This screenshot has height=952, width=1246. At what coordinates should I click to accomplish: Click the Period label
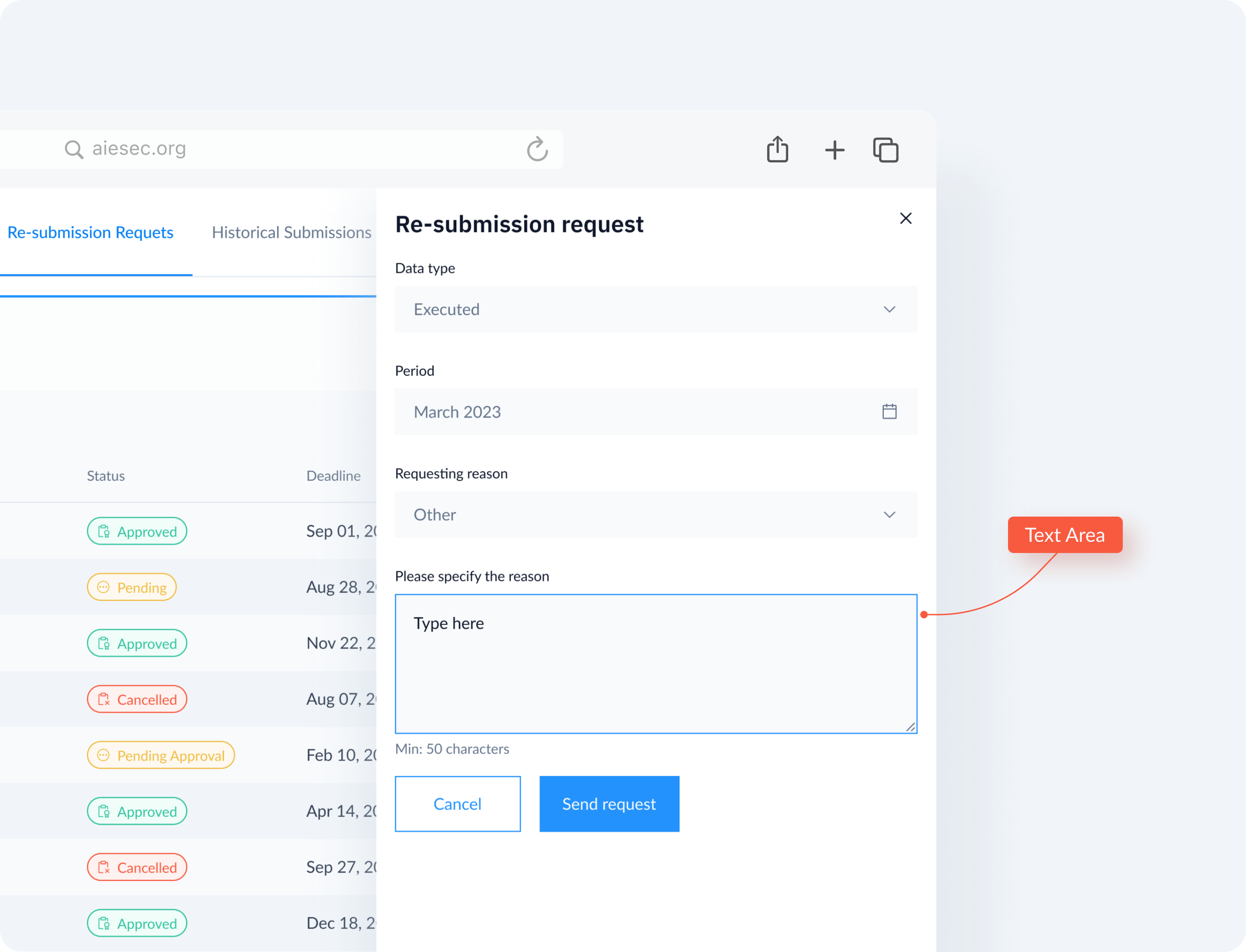pos(415,371)
